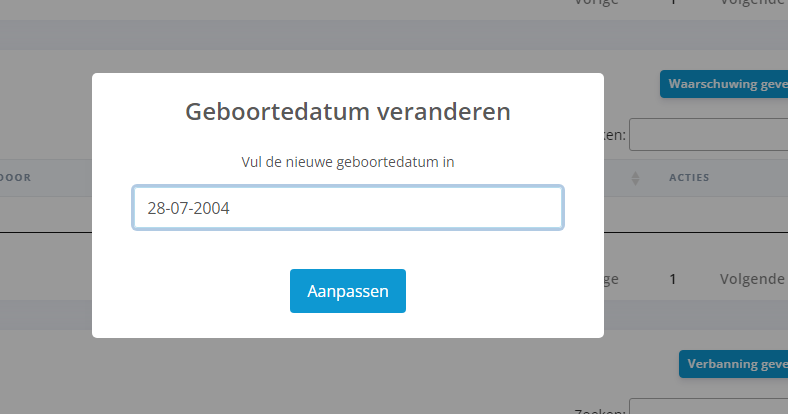Focus the search field under Verbanning geven
The width and height of the screenshot is (788, 414).
pyautogui.click(x=708, y=408)
